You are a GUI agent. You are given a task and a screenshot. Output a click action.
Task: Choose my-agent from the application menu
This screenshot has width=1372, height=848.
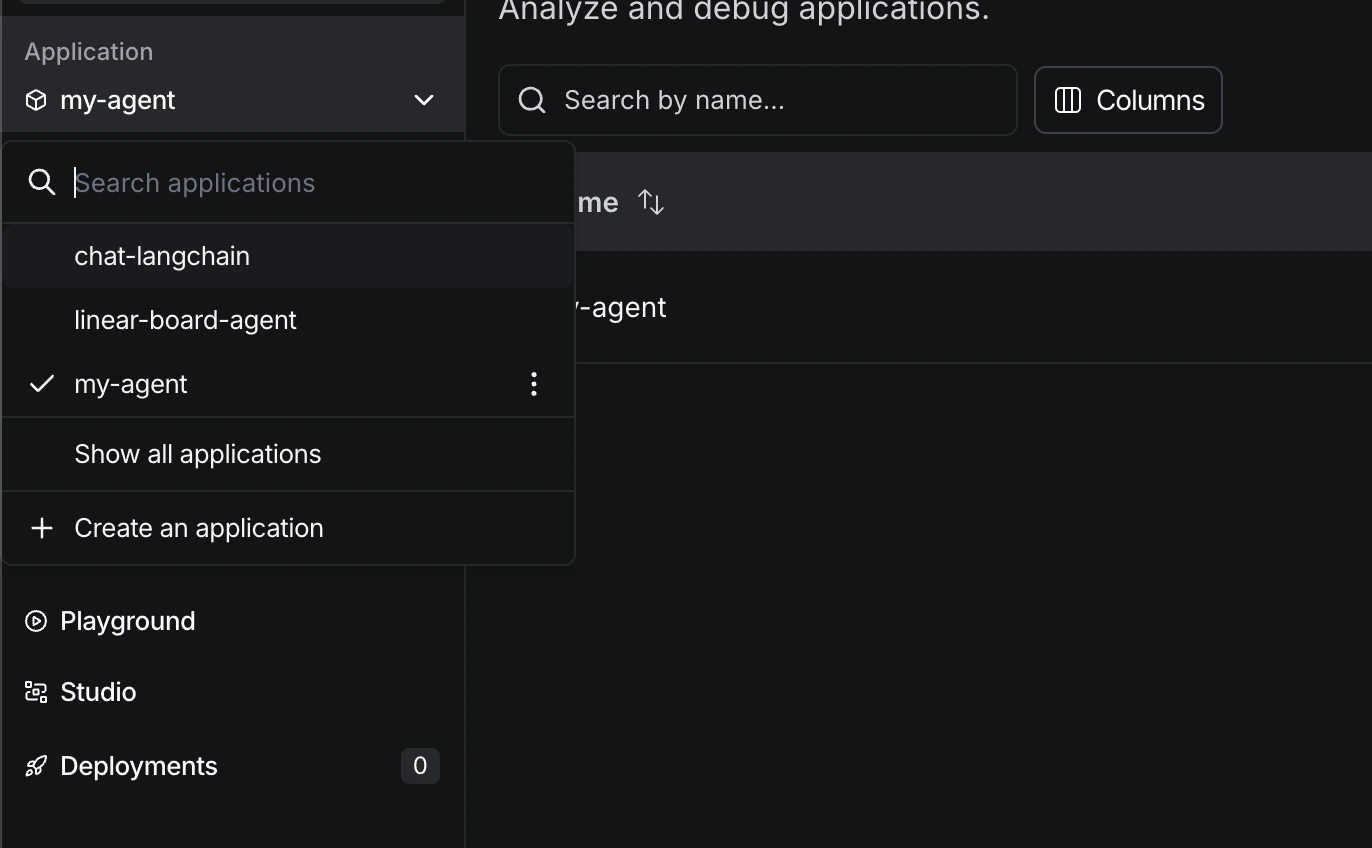(130, 384)
